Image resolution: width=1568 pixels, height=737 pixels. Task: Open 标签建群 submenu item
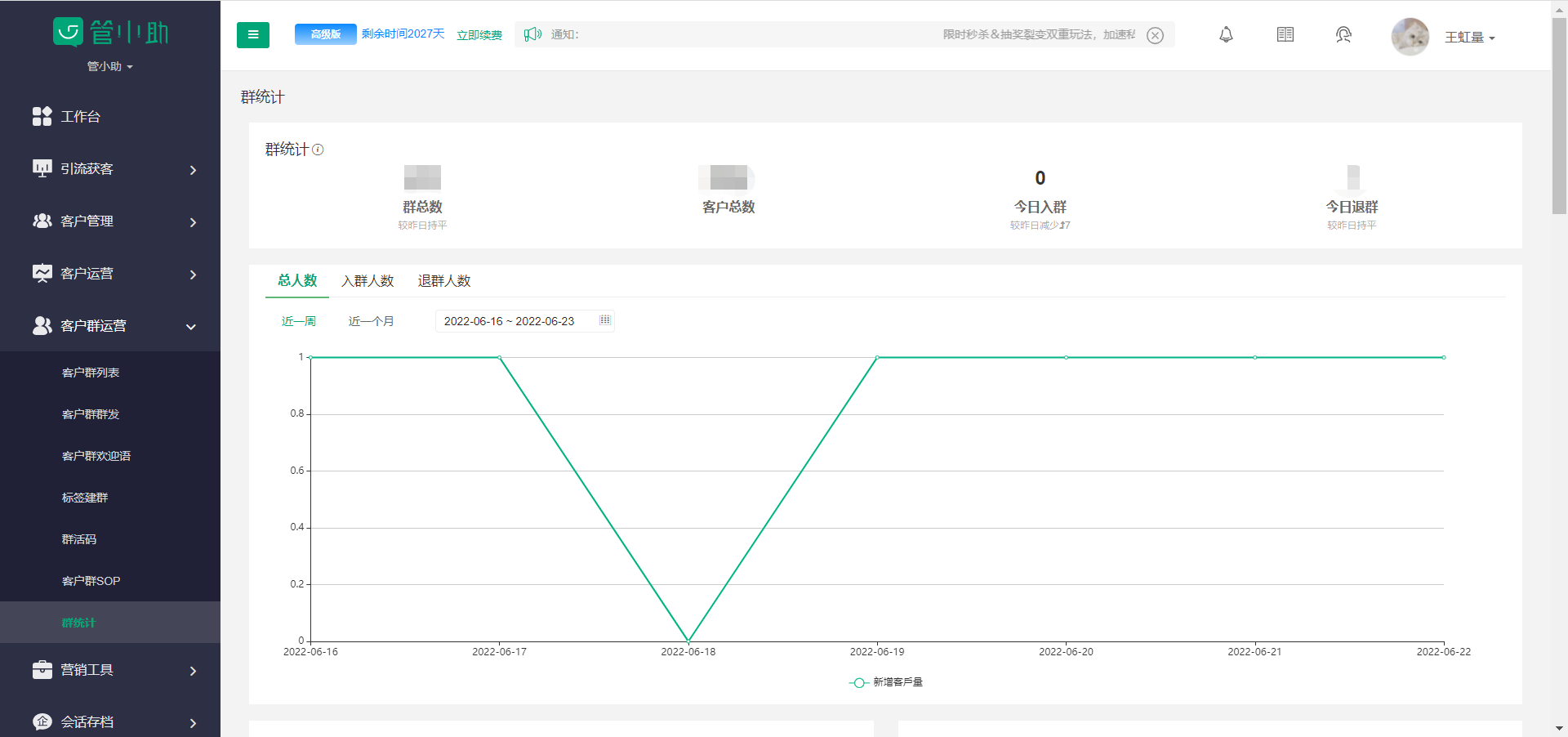[x=85, y=498]
